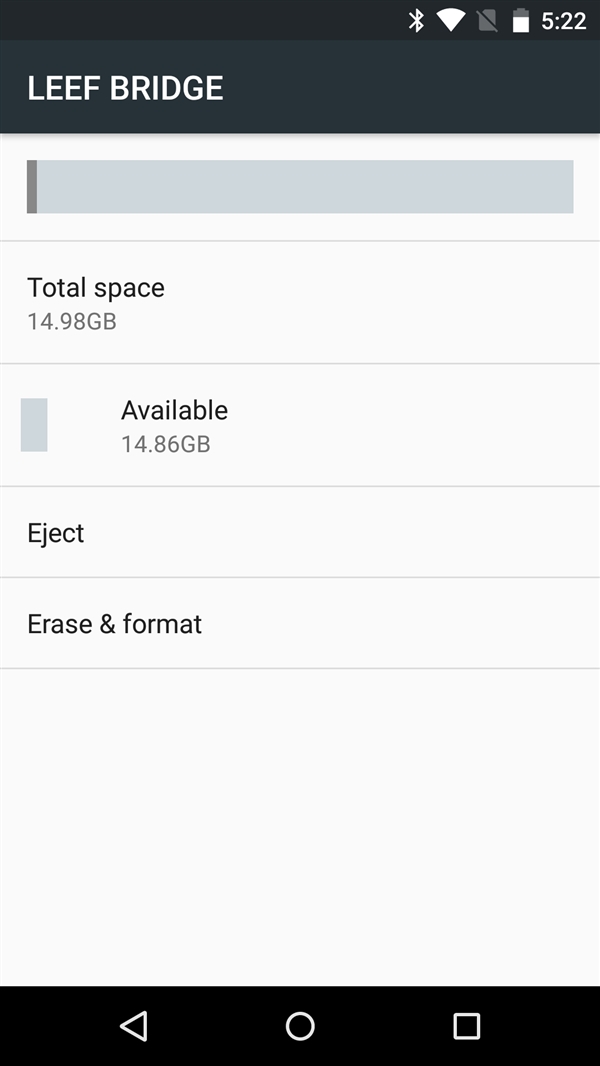Tap the Home circle button
This screenshot has width=600, height=1066.
pos(299,1025)
